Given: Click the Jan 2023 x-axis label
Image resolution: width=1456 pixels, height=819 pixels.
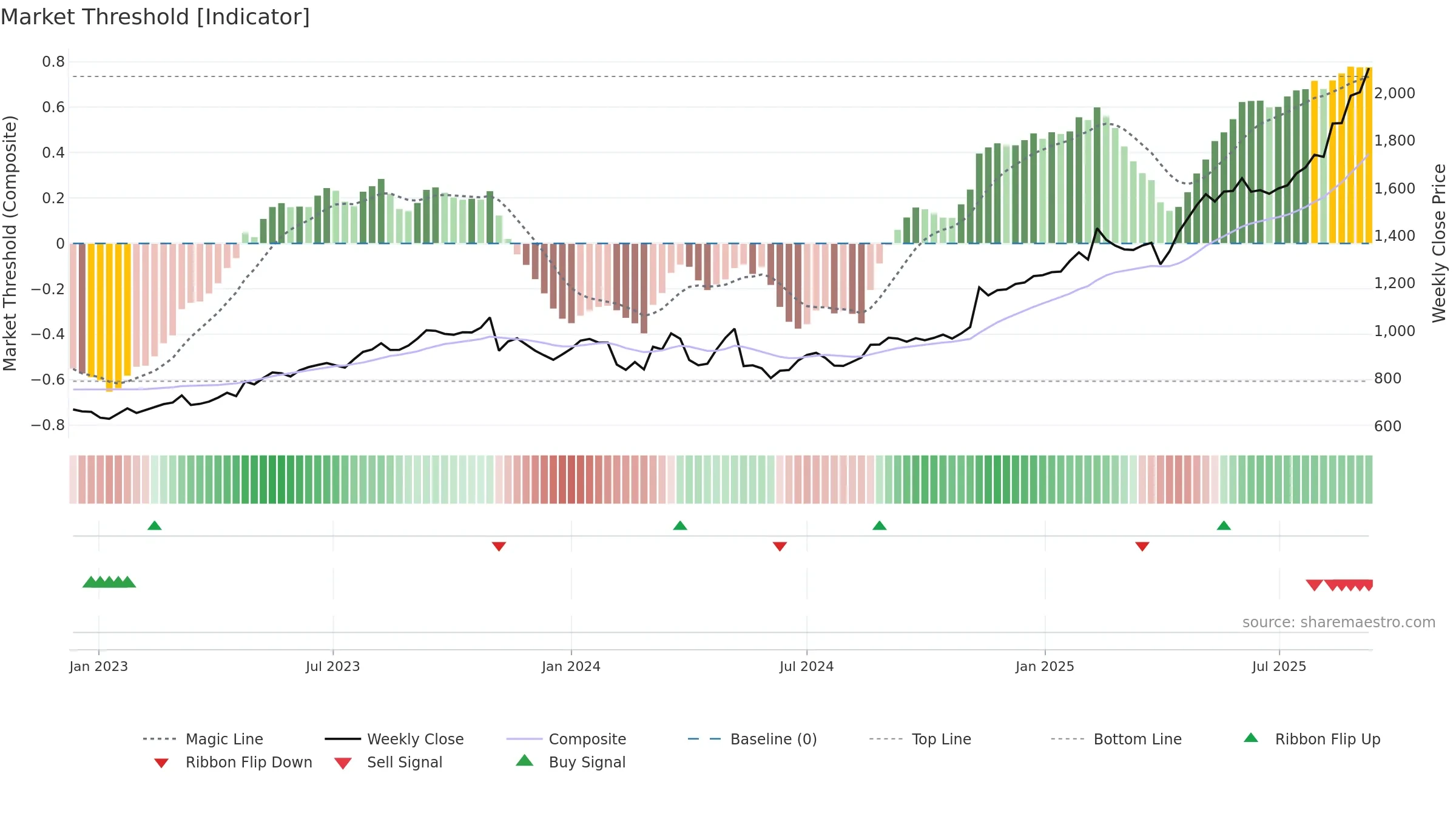Looking at the screenshot, I should click(99, 666).
